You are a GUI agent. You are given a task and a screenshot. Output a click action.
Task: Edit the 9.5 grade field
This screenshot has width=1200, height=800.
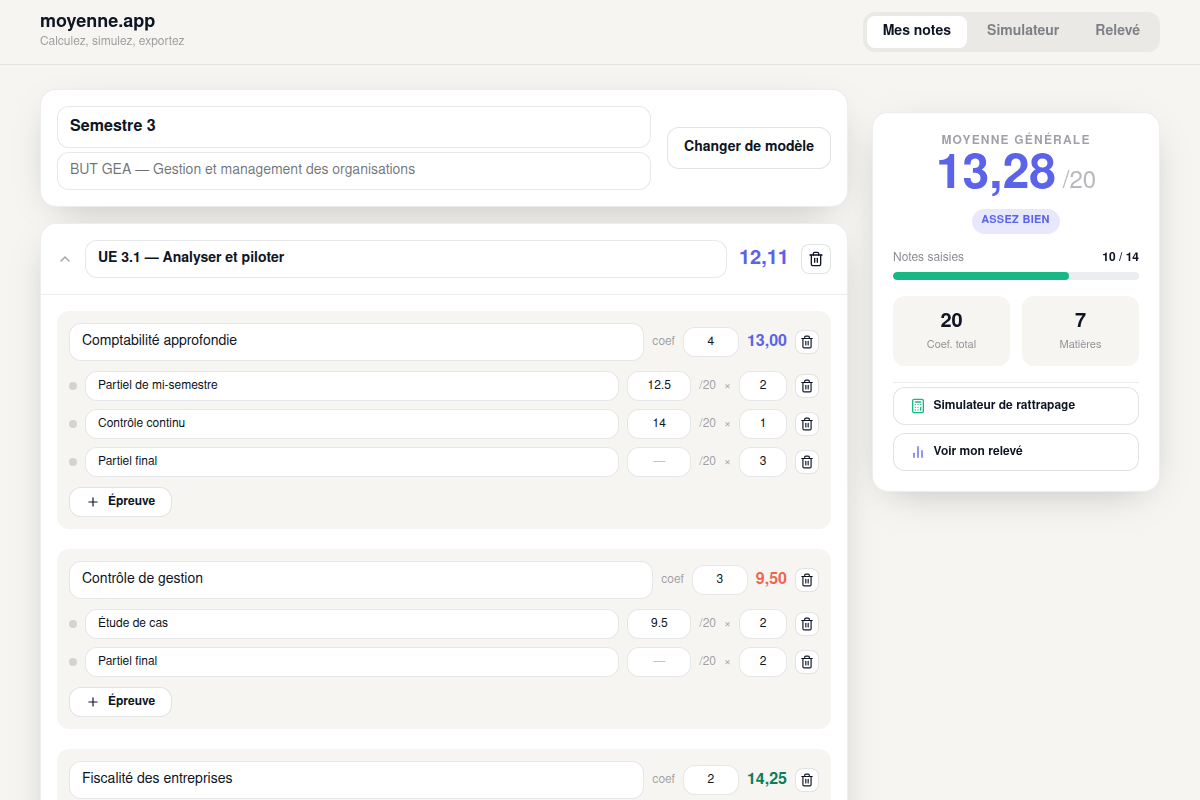[659, 624]
